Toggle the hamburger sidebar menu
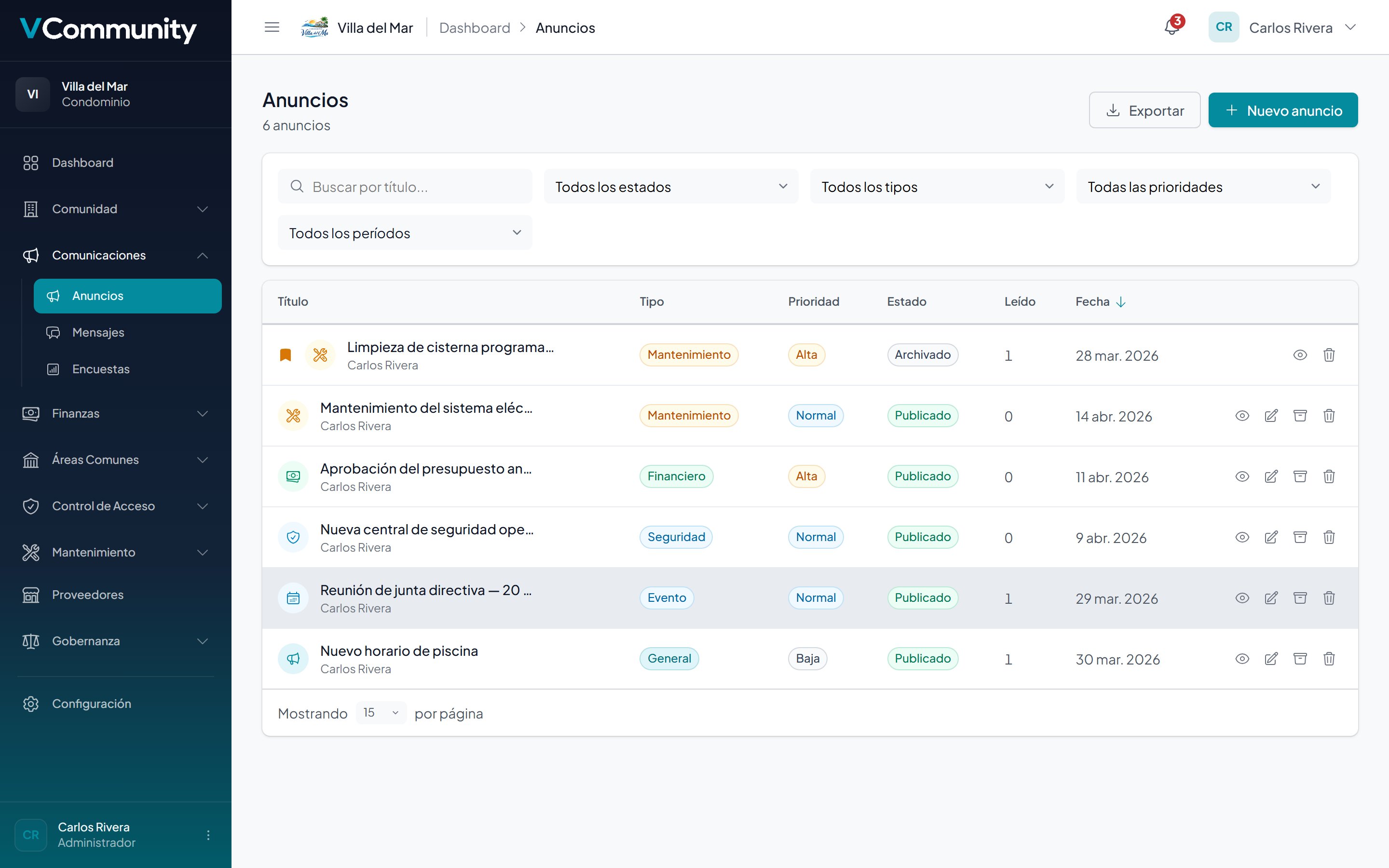The image size is (1389, 868). [x=272, y=27]
